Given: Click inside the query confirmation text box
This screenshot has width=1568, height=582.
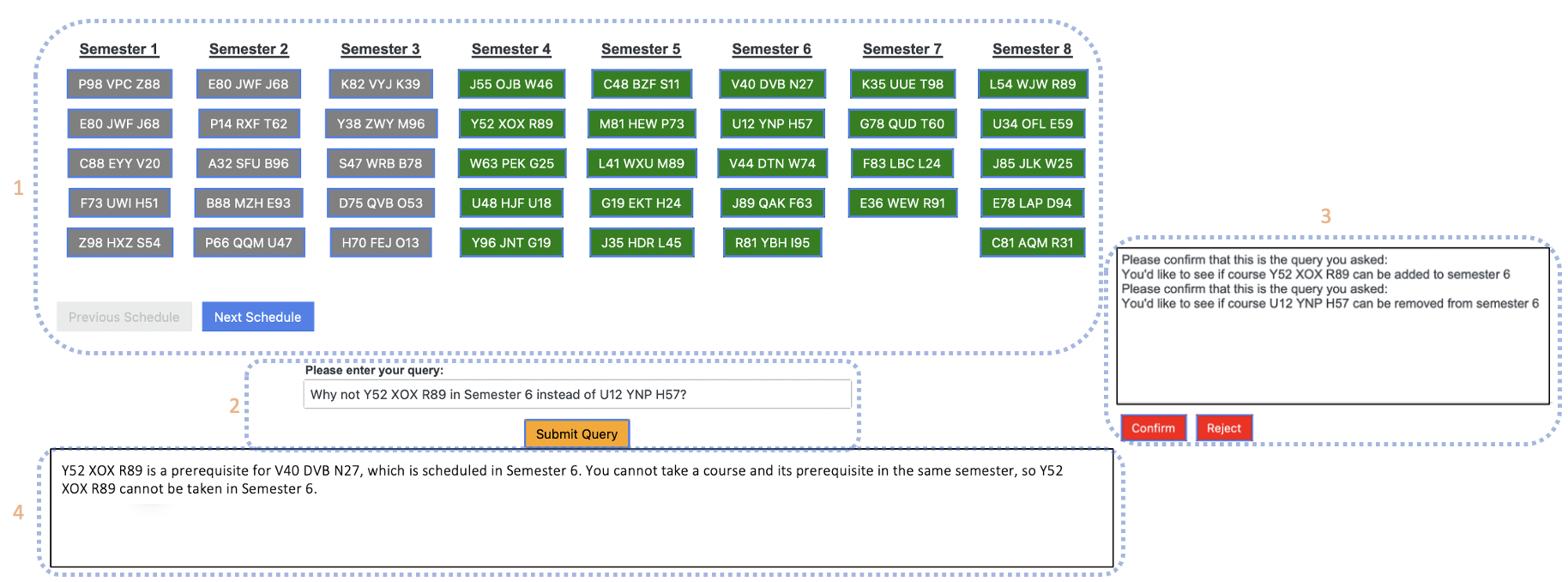Looking at the screenshot, I should [1332, 326].
